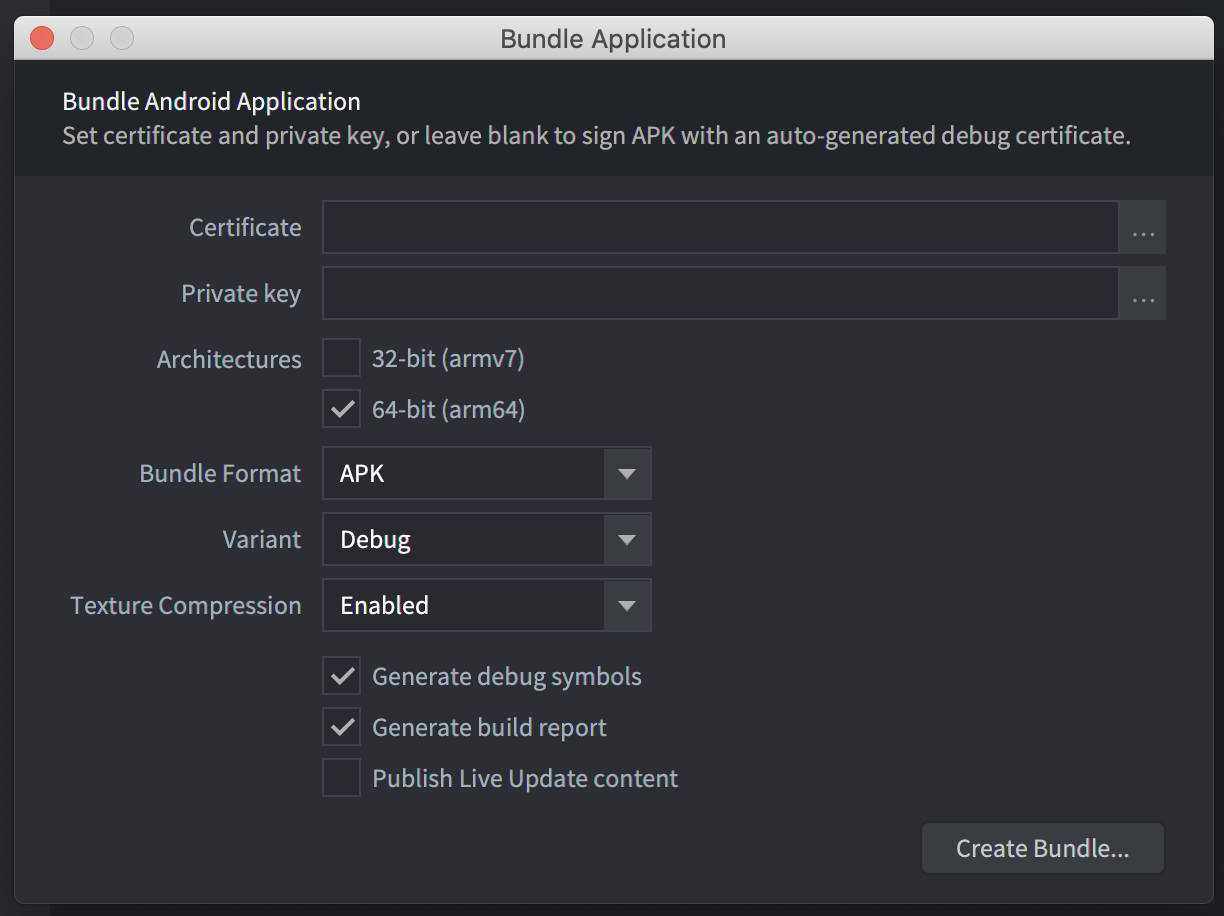The image size is (1224, 916).
Task: Click into the Private key path field
Action: [720, 294]
